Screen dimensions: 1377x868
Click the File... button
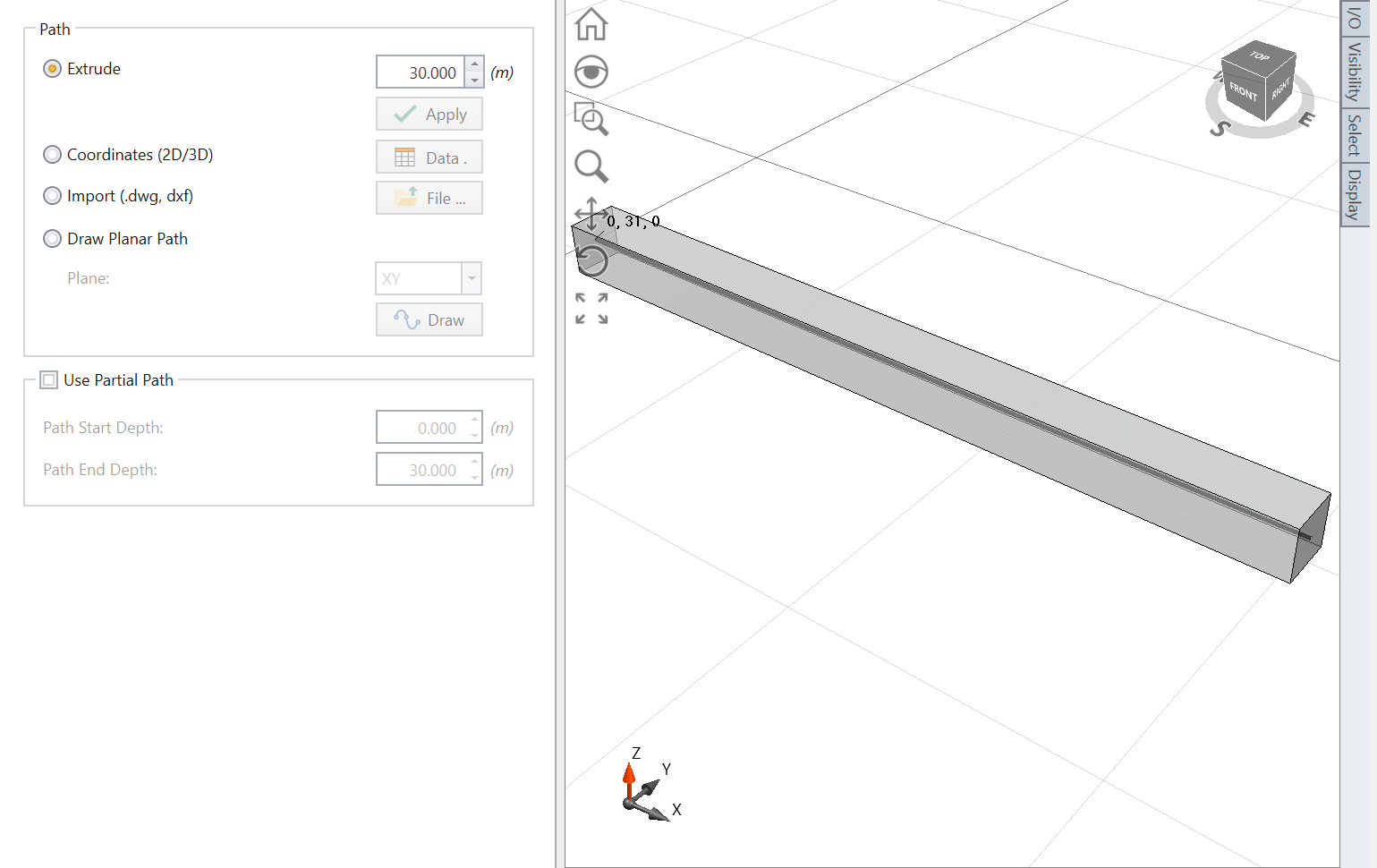(x=429, y=198)
